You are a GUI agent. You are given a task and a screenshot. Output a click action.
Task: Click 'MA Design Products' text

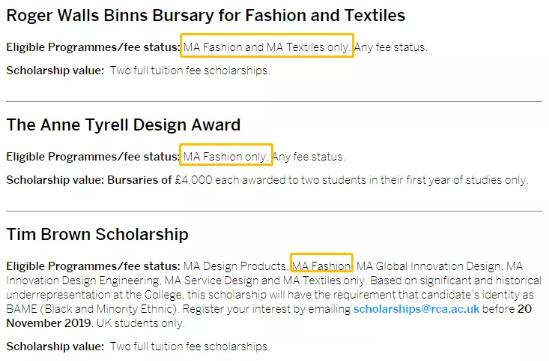tap(235, 266)
